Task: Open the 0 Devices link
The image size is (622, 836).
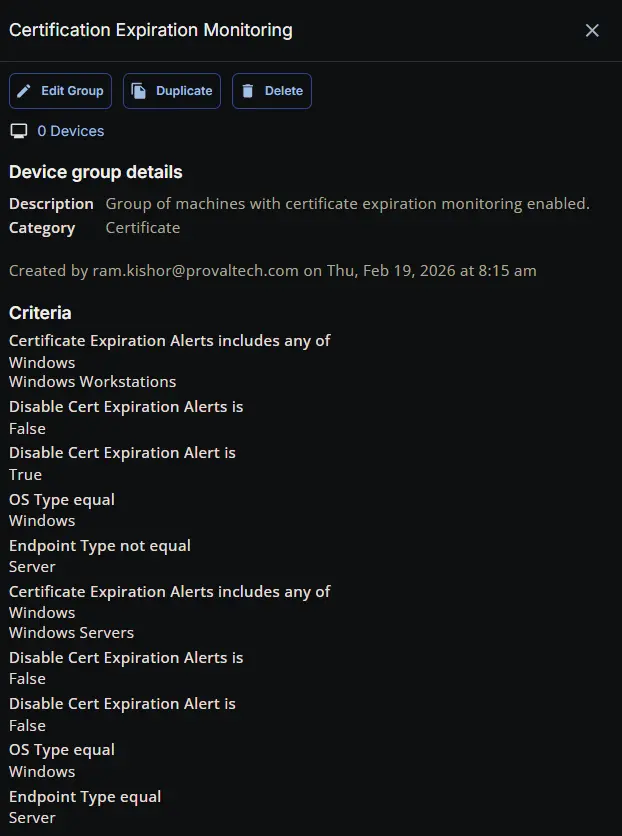Action: 70,131
